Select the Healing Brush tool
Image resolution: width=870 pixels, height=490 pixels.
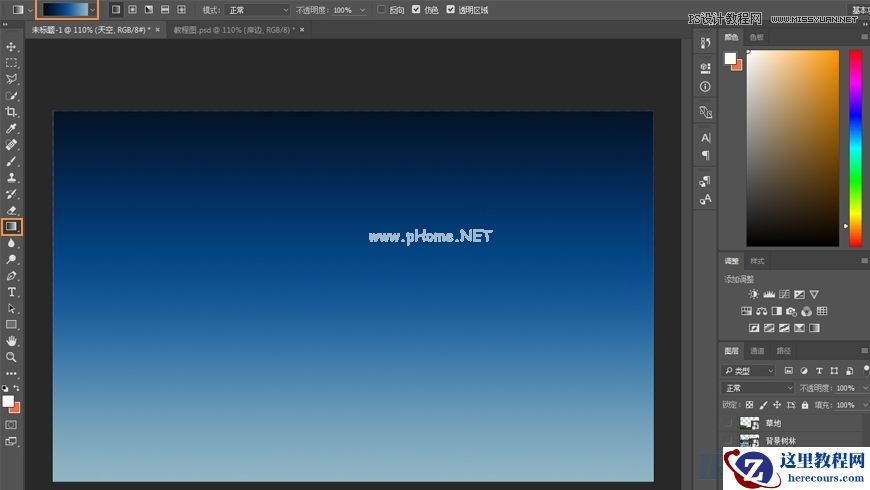pyautogui.click(x=11, y=144)
